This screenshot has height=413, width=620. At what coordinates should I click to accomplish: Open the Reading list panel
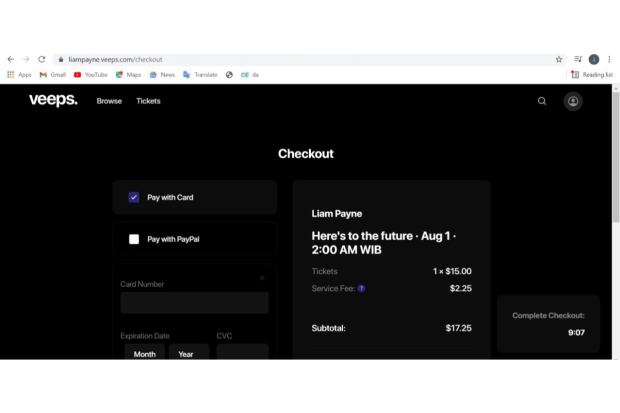pyautogui.click(x=591, y=74)
